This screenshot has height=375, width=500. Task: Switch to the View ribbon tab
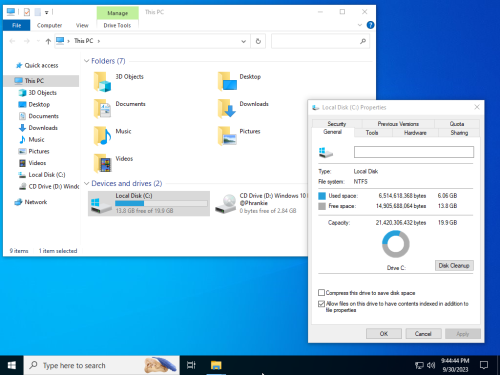click(82, 25)
